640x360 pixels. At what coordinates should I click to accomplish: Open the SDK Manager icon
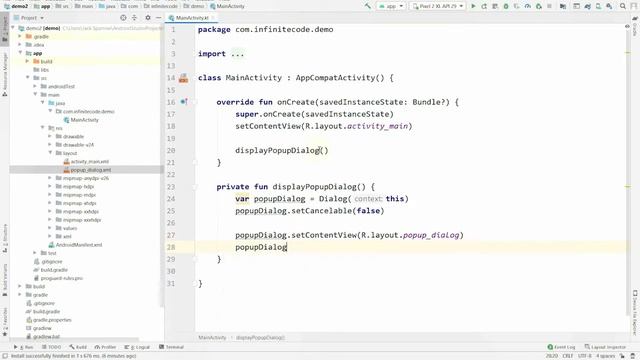pyautogui.click(x=609, y=6)
